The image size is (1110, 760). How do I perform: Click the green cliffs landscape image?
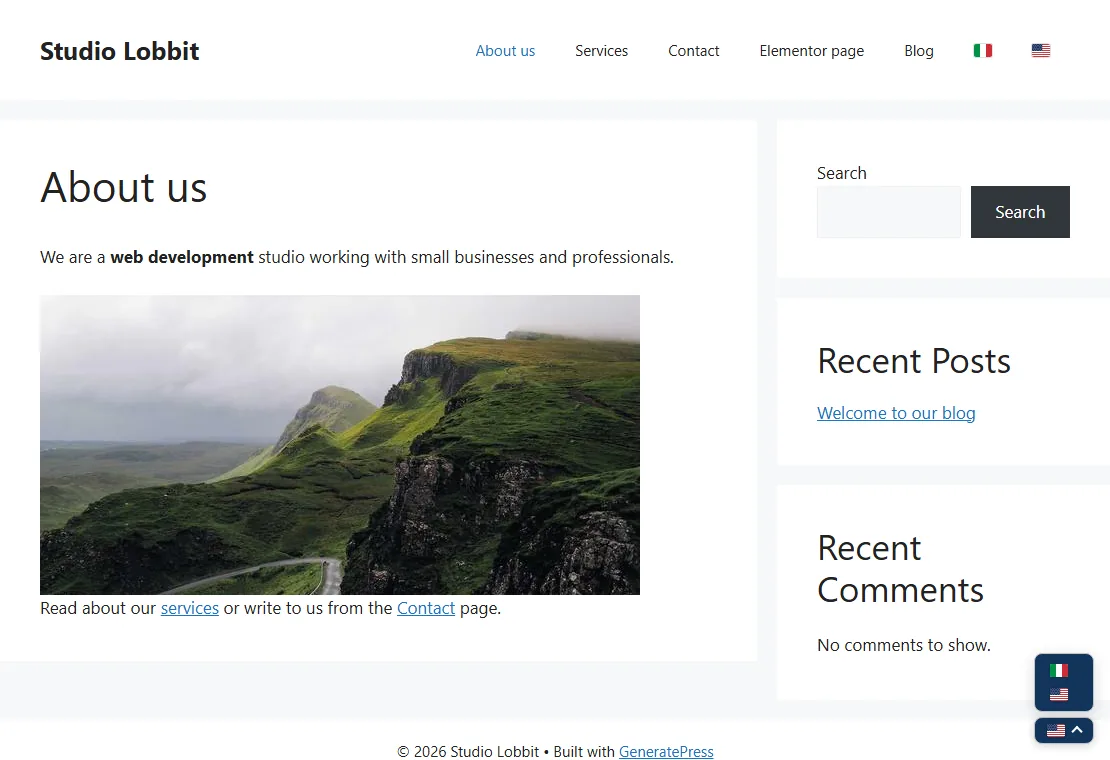click(x=340, y=445)
